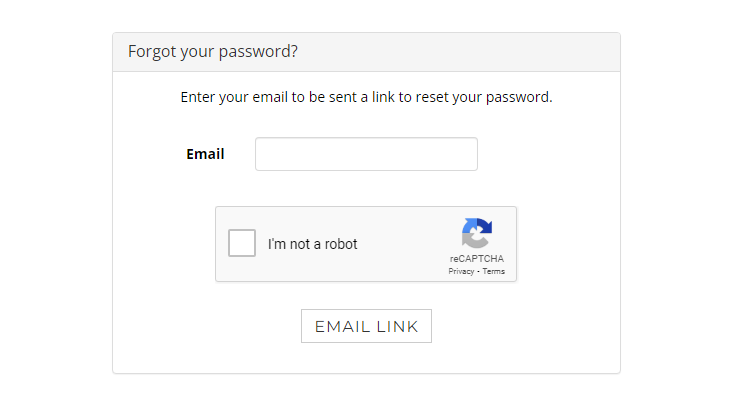Click the reset password instruction sentence
Image resolution: width=741 pixels, height=396 pixels.
coord(366,97)
